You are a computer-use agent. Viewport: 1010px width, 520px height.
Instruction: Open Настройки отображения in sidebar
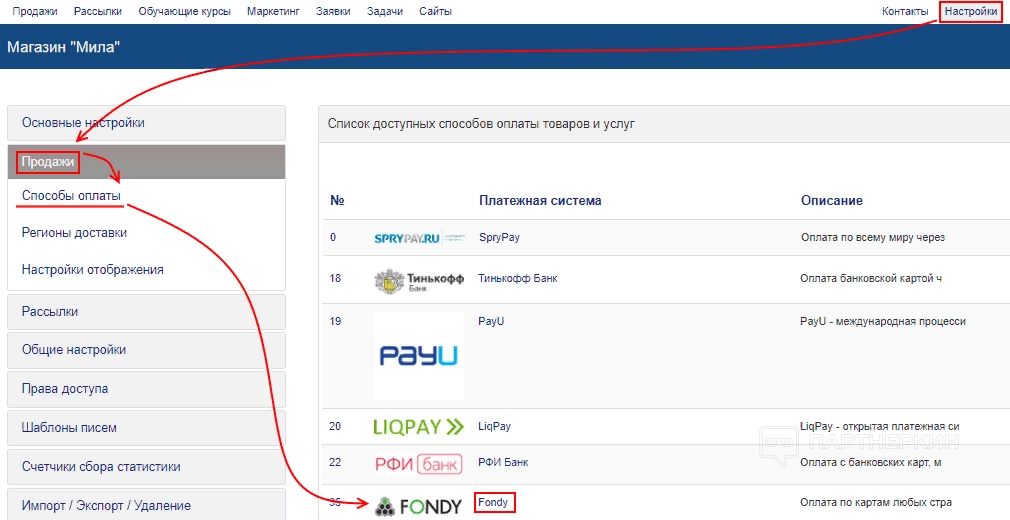click(92, 269)
